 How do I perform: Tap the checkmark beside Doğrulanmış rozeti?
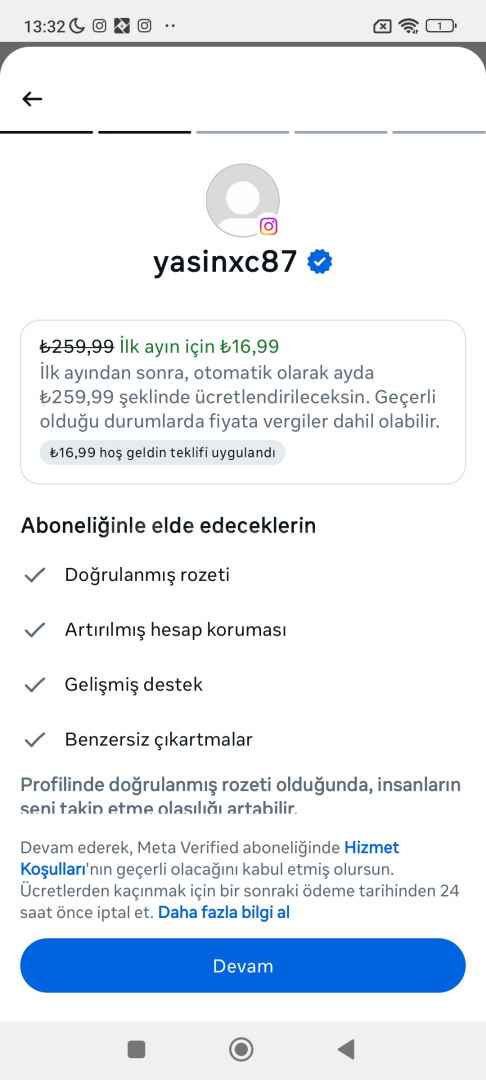click(34, 575)
